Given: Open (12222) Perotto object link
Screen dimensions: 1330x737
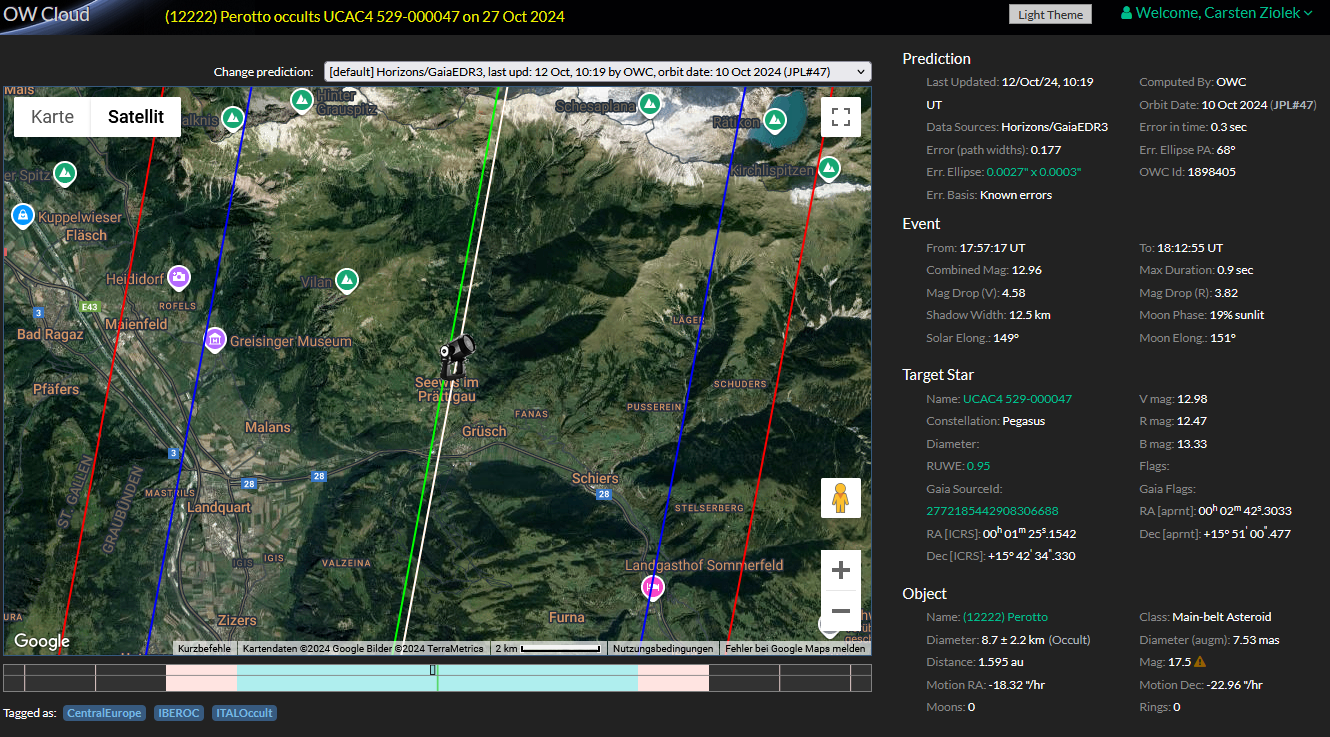Looking at the screenshot, I should pyautogui.click(x=1005, y=616).
